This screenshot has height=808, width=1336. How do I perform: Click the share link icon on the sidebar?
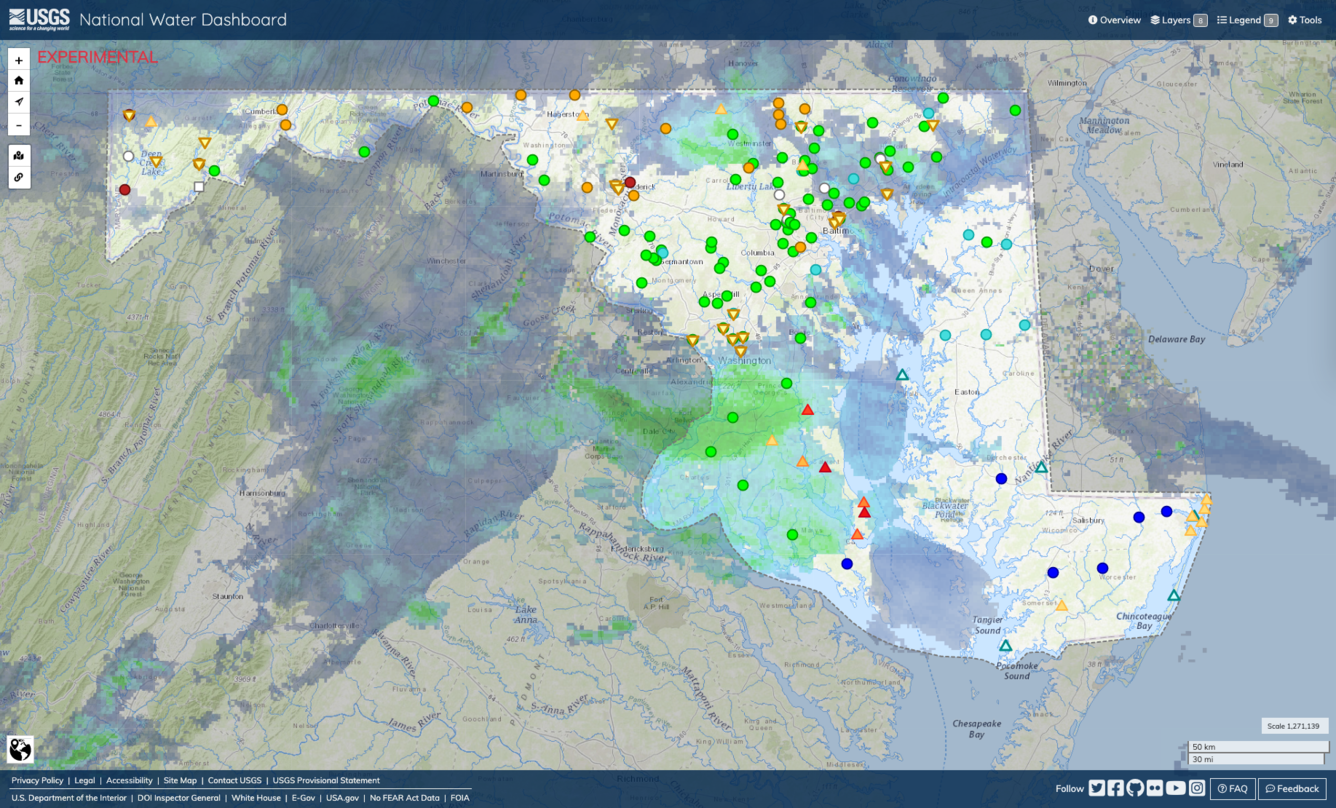pyautogui.click(x=18, y=176)
